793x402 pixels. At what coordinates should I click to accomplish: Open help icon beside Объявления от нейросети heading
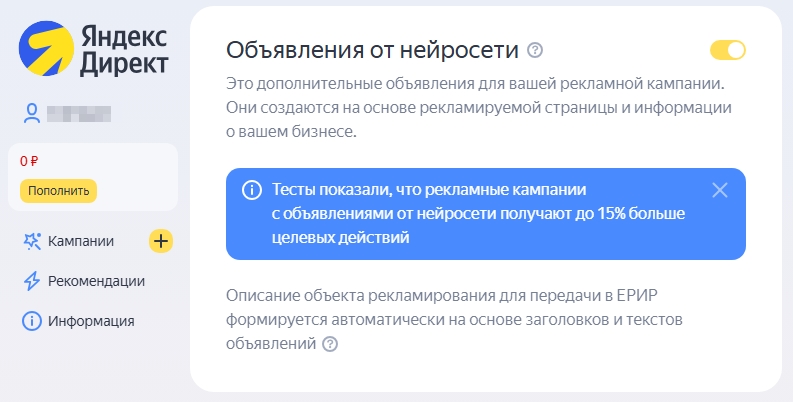click(535, 51)
